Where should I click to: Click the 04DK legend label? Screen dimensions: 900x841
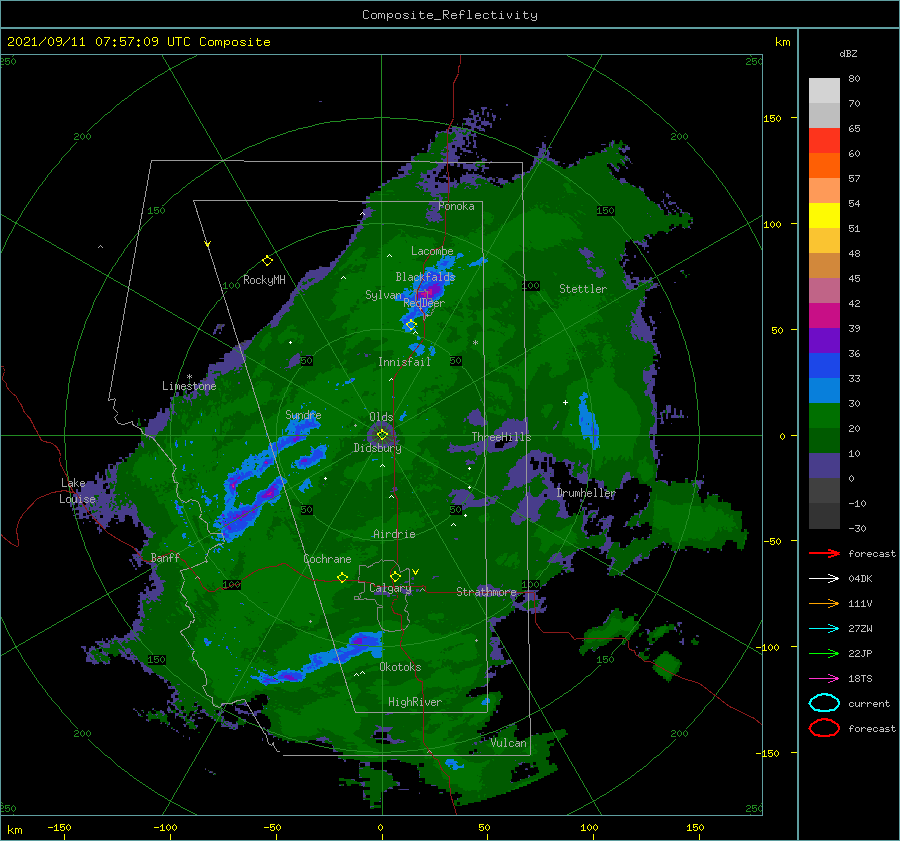(860, 579)
